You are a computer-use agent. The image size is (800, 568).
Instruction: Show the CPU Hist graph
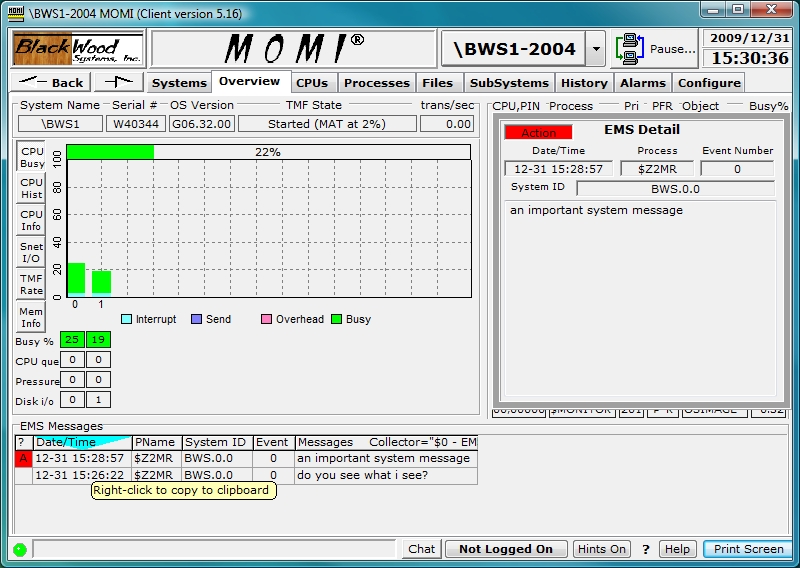pyautogui.click(x=31, y=188)
